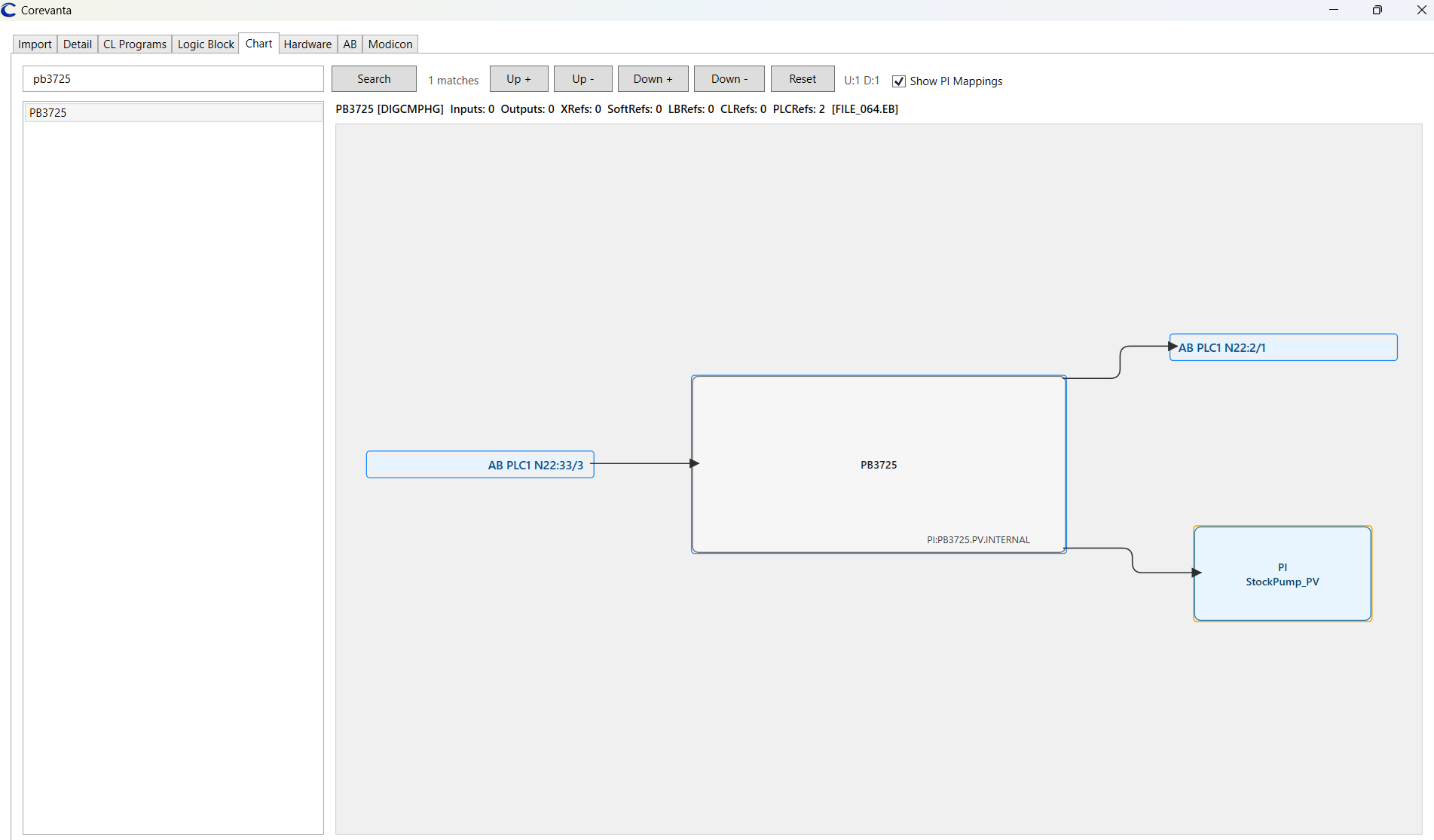The image size is (1434, 840).
Task: Select the CL Programs tab
Action: 134,44
